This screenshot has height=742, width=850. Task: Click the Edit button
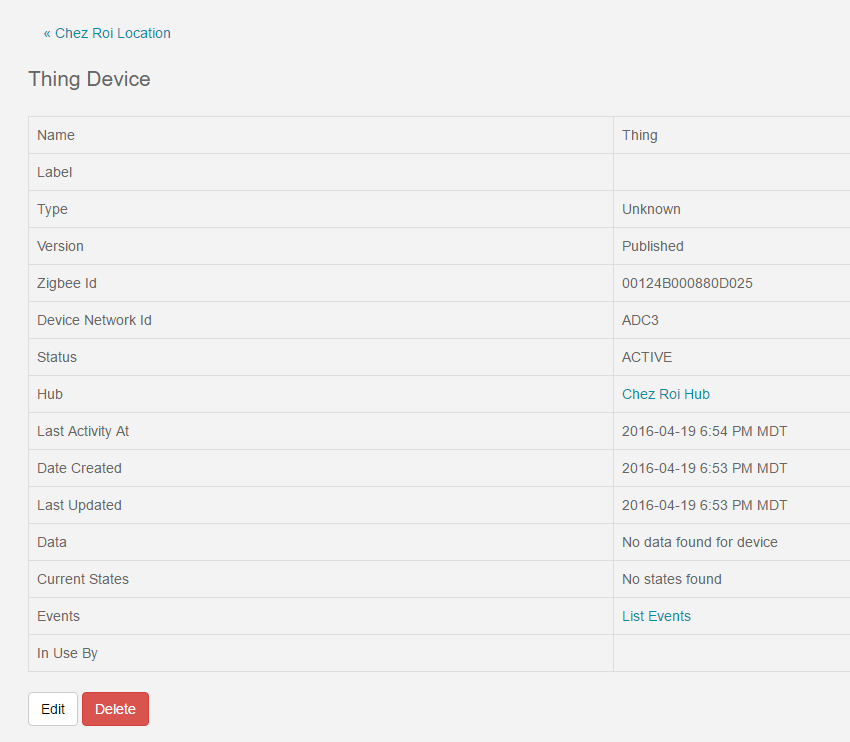(x=53, y=709)
